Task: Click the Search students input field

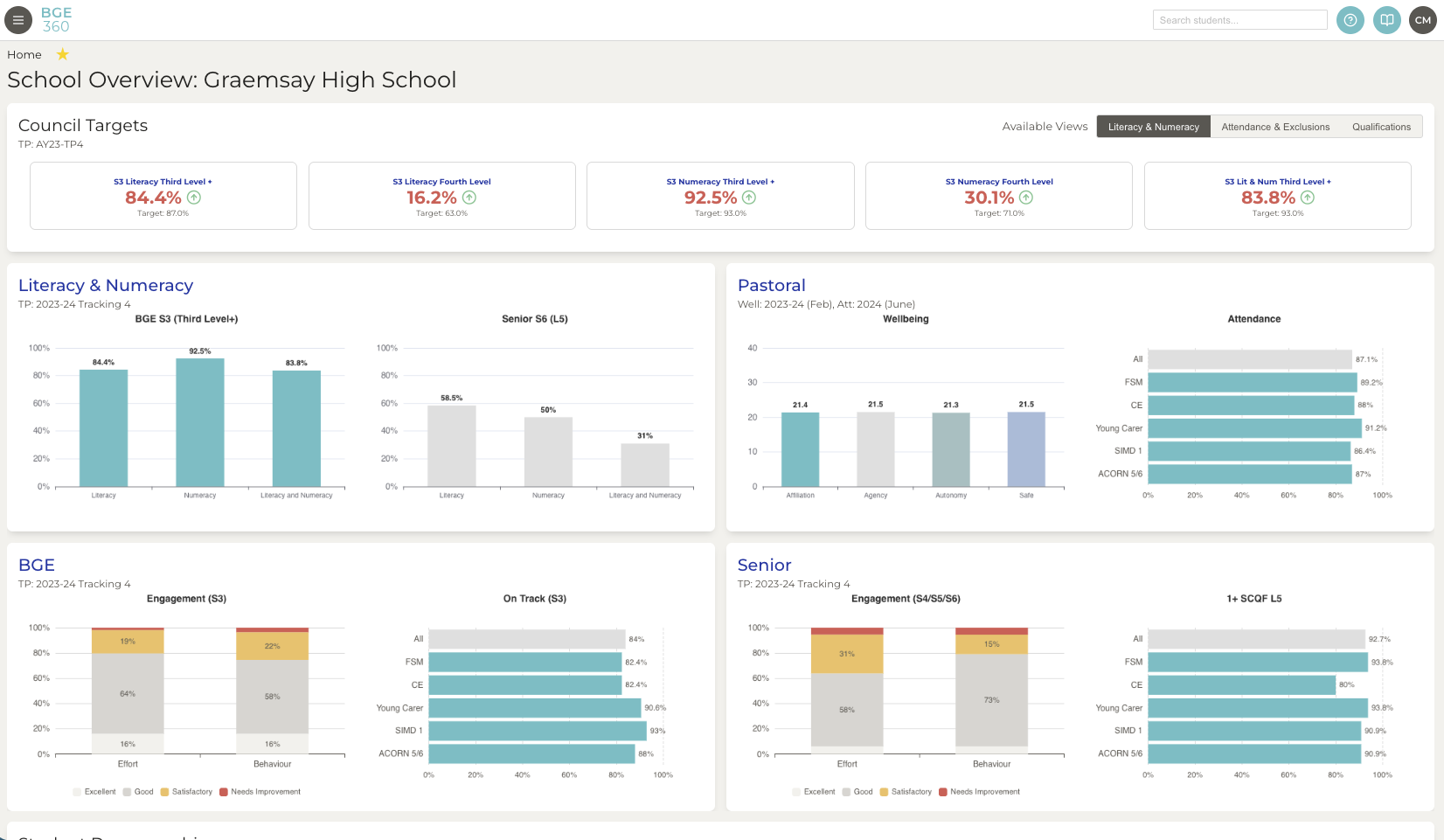Action: (x=1239, y=19)
